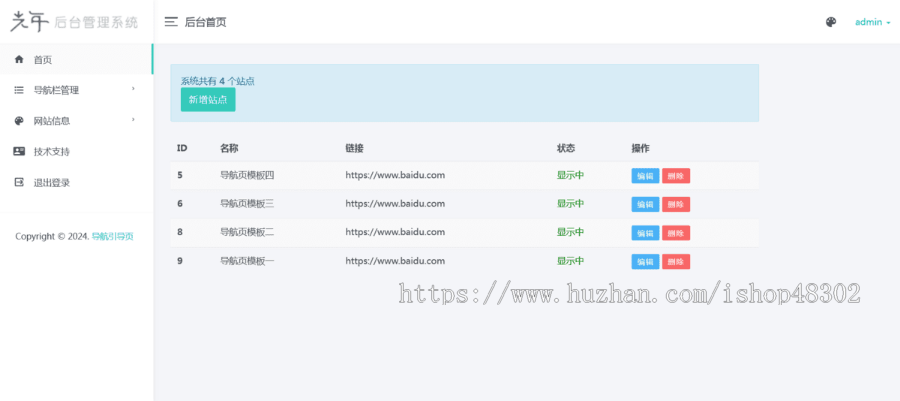Click 显示中 status for 导航页模板二
This screenshot has width=900, height=401.
pyautogui.click(x=571, y=232)
